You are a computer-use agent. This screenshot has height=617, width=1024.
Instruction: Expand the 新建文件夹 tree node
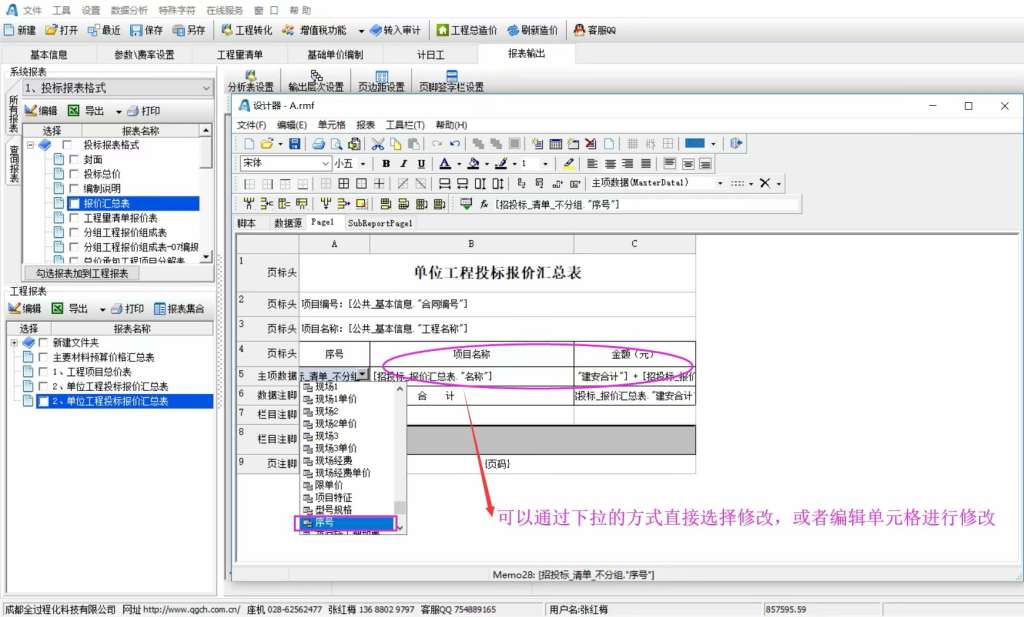pyautogui.click(x=14, y=342)
